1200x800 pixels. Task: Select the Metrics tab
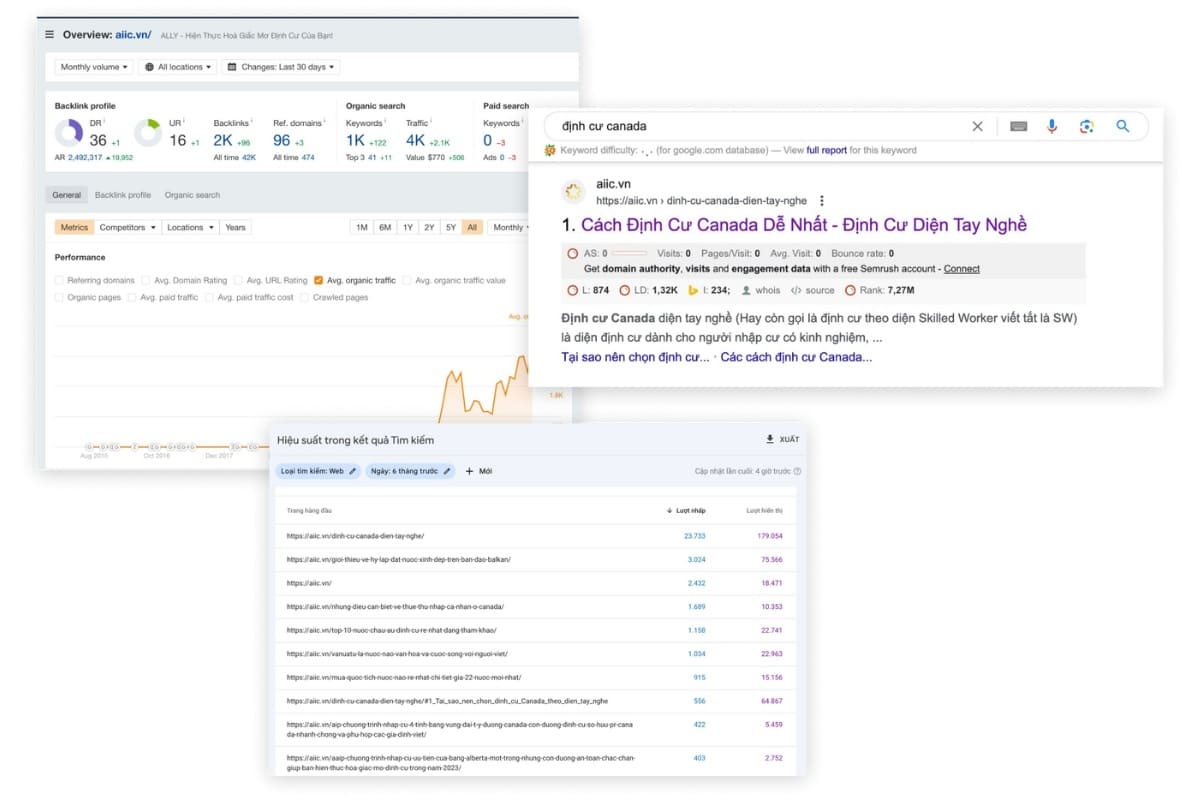click(x=74, y=228)
